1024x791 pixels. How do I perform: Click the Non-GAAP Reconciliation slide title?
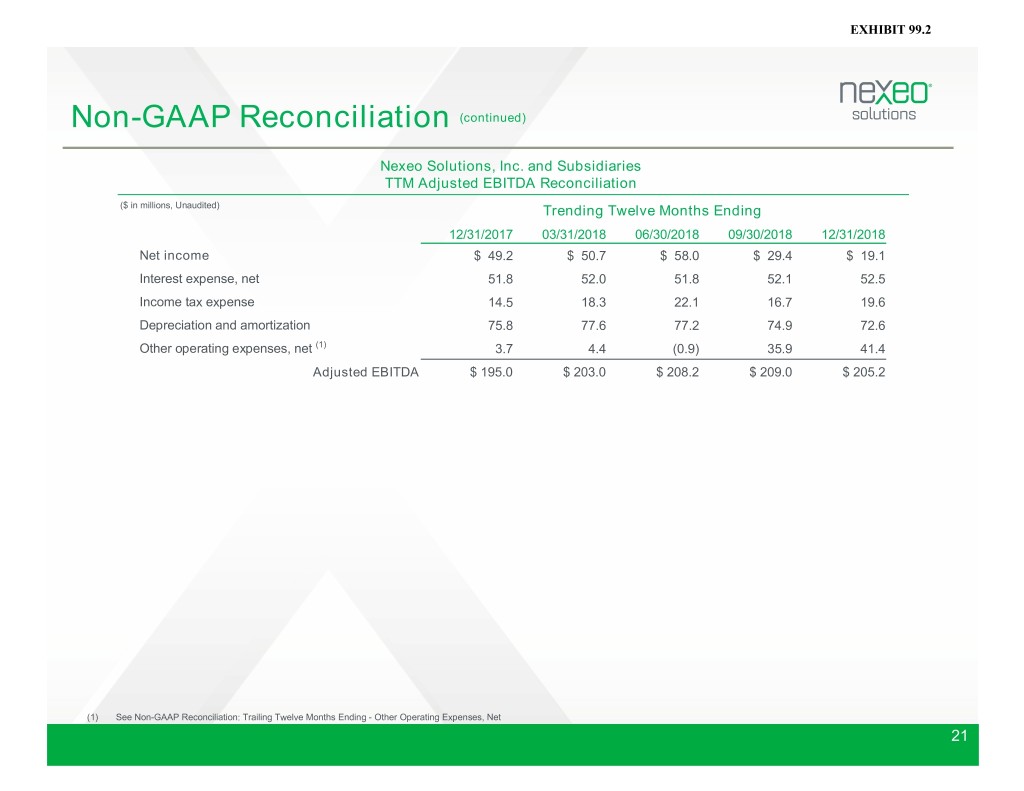pyautogui.click(x=259, y=118)
